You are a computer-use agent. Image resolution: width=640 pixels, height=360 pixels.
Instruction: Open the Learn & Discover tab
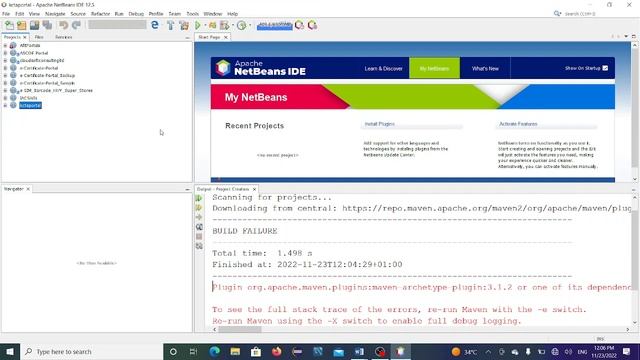coord(383,68)
